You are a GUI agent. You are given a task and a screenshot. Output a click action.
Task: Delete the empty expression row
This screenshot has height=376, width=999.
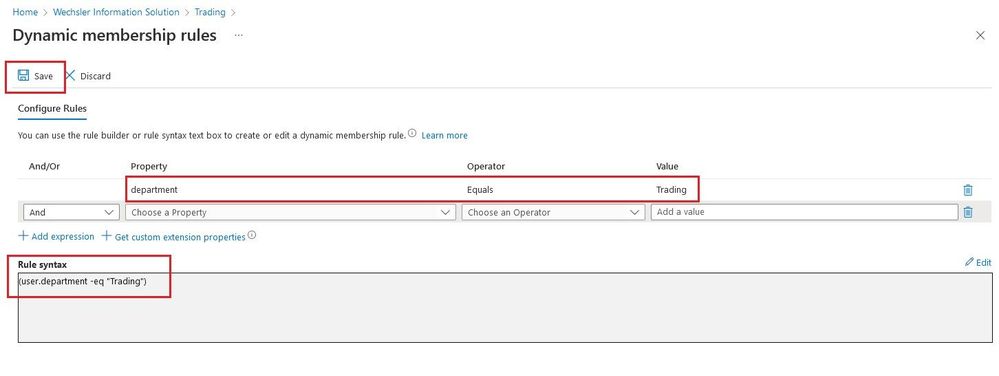coord(968,212)
